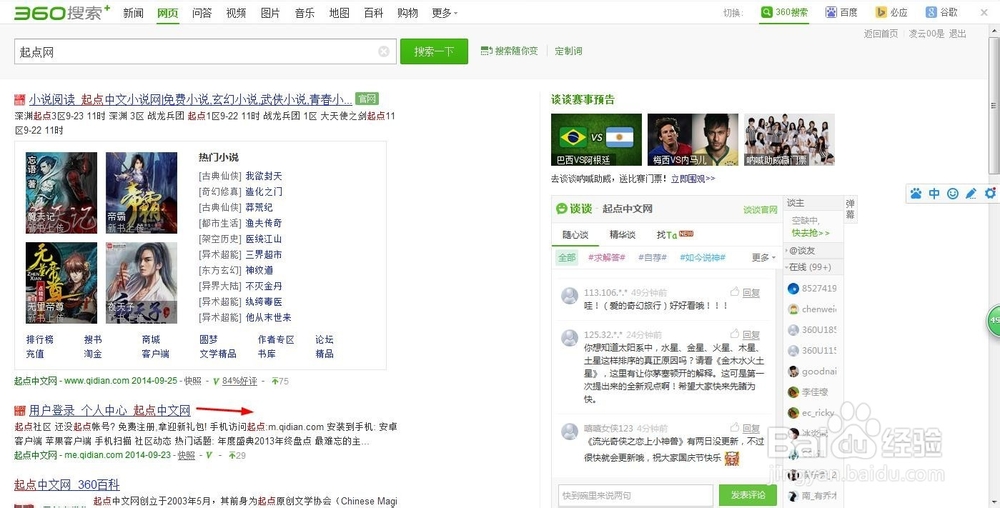Close the engine switch bar
This screenshot has height=508, width=1000.
coord(984,12)
